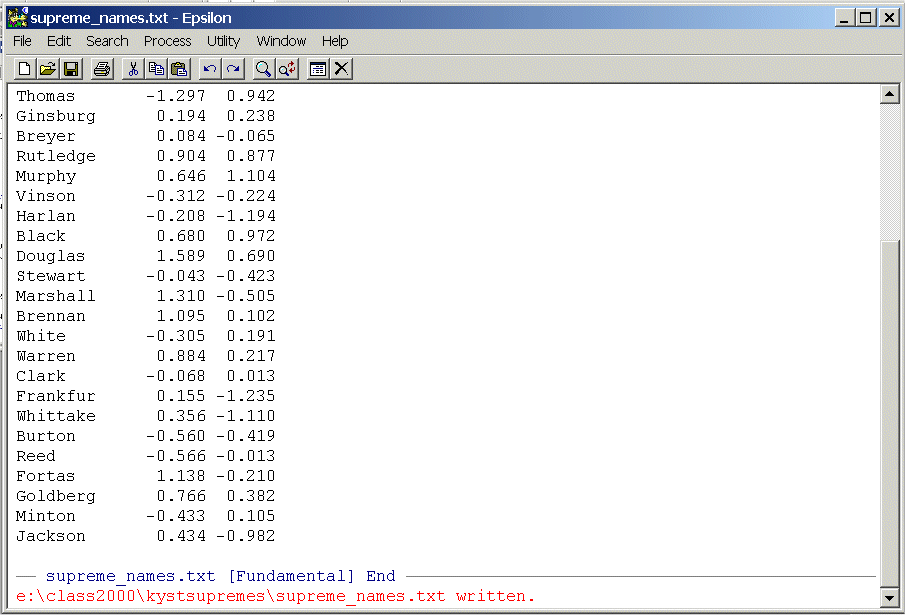The width and height of the screenshot is (905, 615).
Task: Click the Search and Replace icon
Action: coord(287,69)
